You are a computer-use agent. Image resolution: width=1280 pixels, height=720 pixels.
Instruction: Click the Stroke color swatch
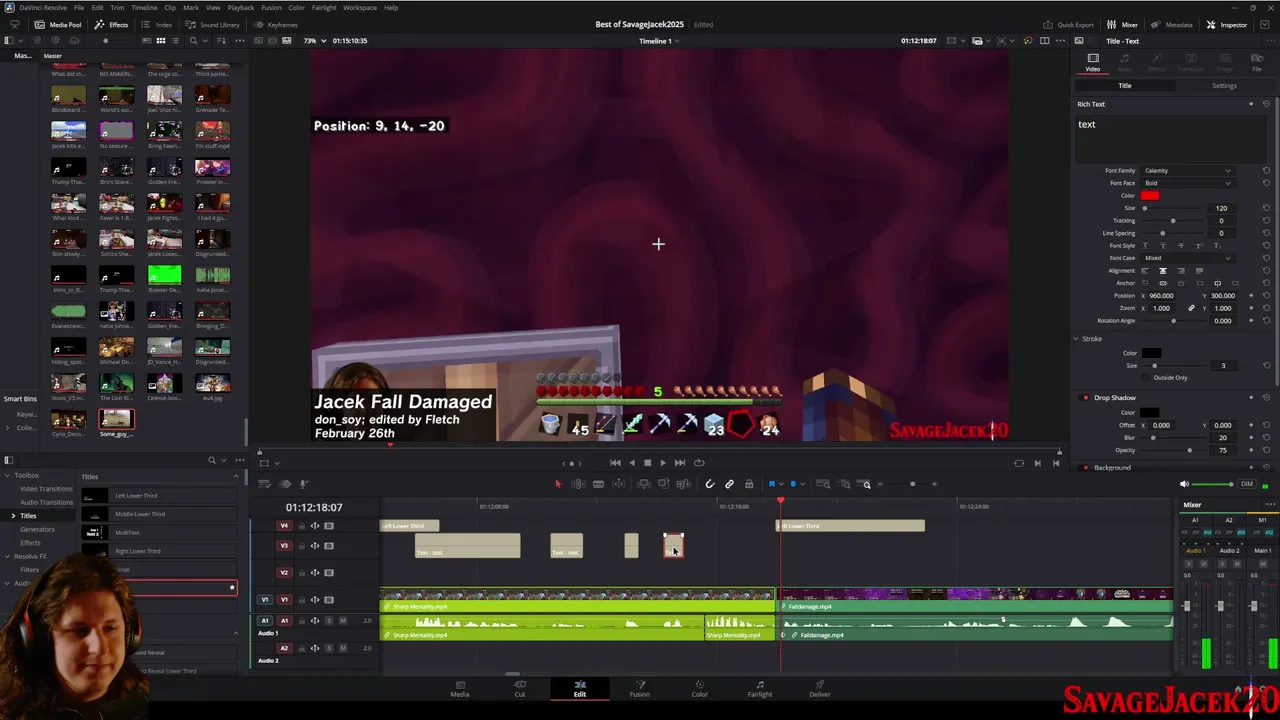click(1151, 353)
